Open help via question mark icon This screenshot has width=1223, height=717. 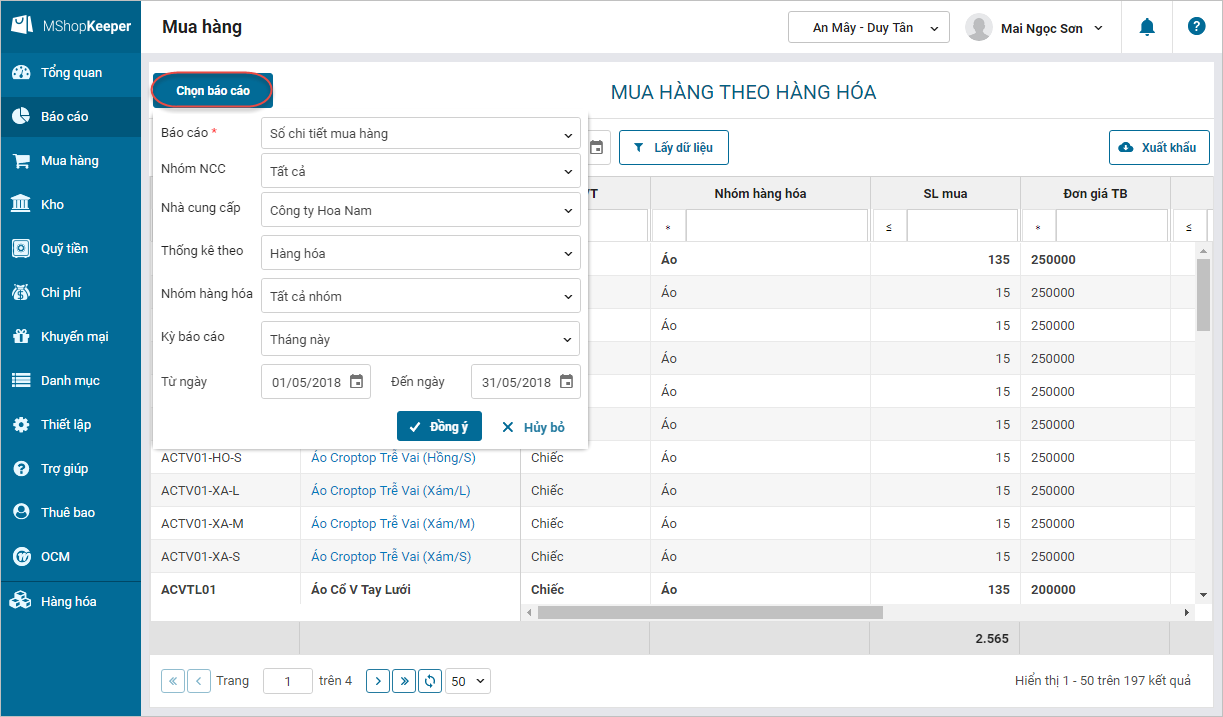click(x=1196, y=27)
